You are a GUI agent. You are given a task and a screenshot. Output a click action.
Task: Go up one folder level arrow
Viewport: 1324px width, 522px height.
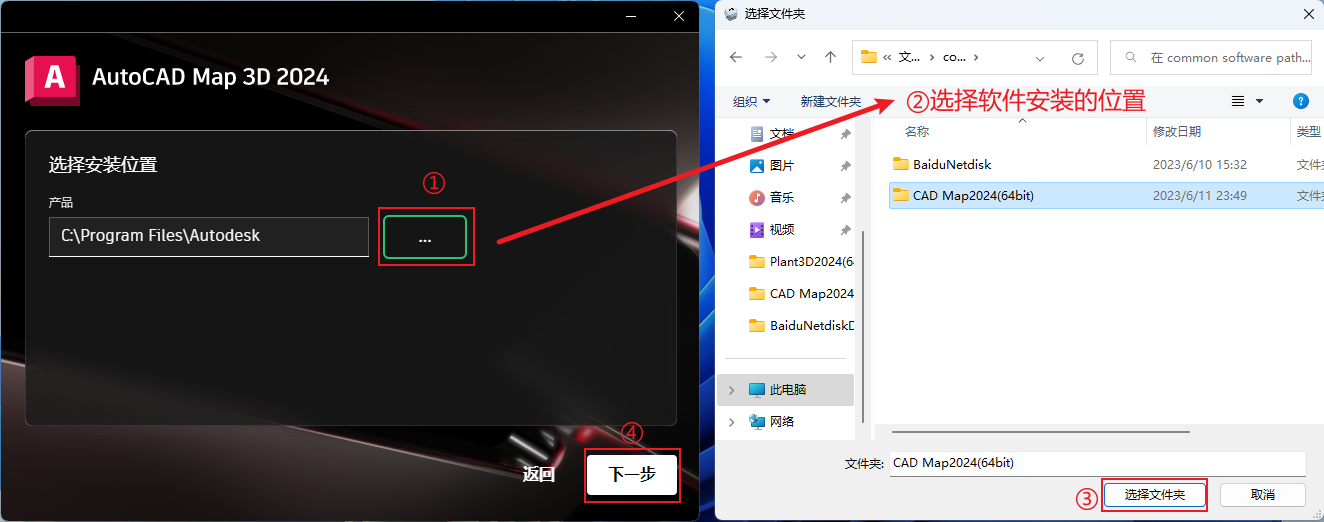pos(830,57)
